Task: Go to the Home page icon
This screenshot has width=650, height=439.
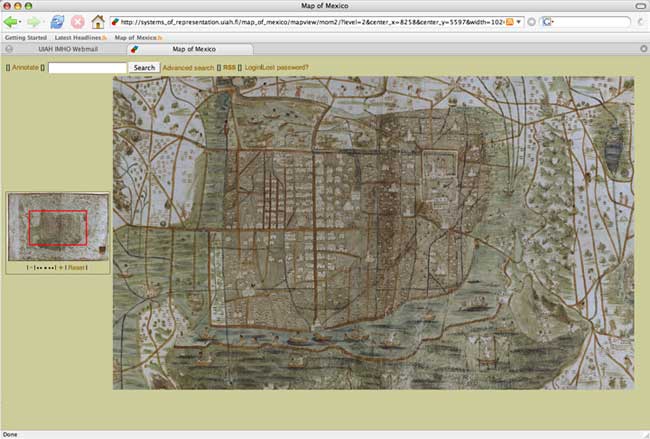Action: tap(98, 22)
